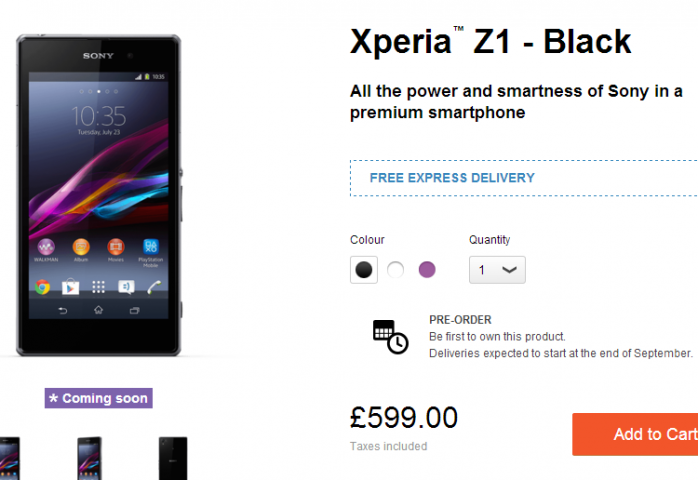Image resolution: width=698 pixels, height=480 pixels.
Task: Click the PlayStation Mobile icon on phone
Action: (x=151, y=247)
